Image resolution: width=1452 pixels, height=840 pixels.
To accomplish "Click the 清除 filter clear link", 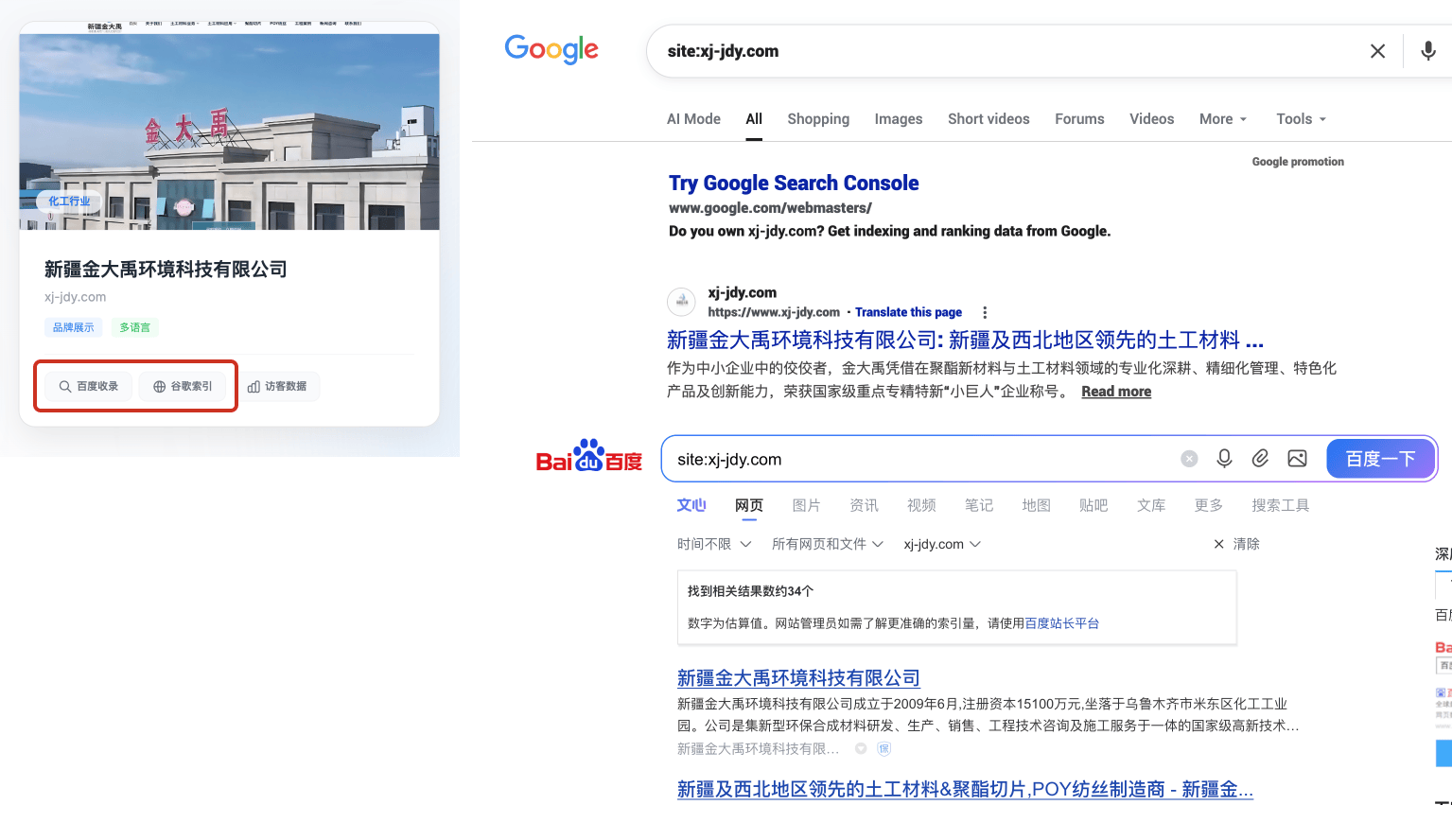I will (x=1237, y=544).
